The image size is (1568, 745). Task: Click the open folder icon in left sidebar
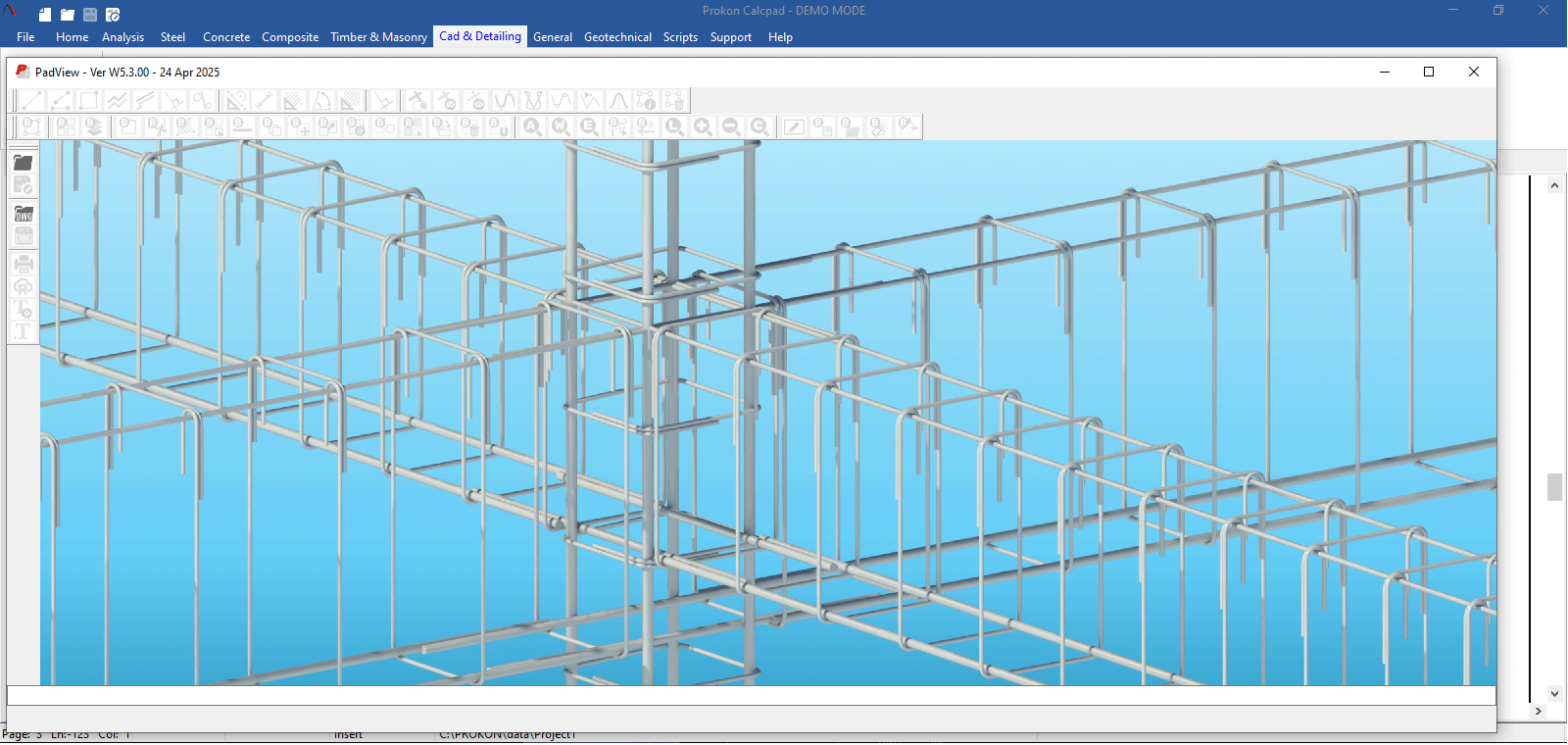pyautogui.click(x=24, y=163)
